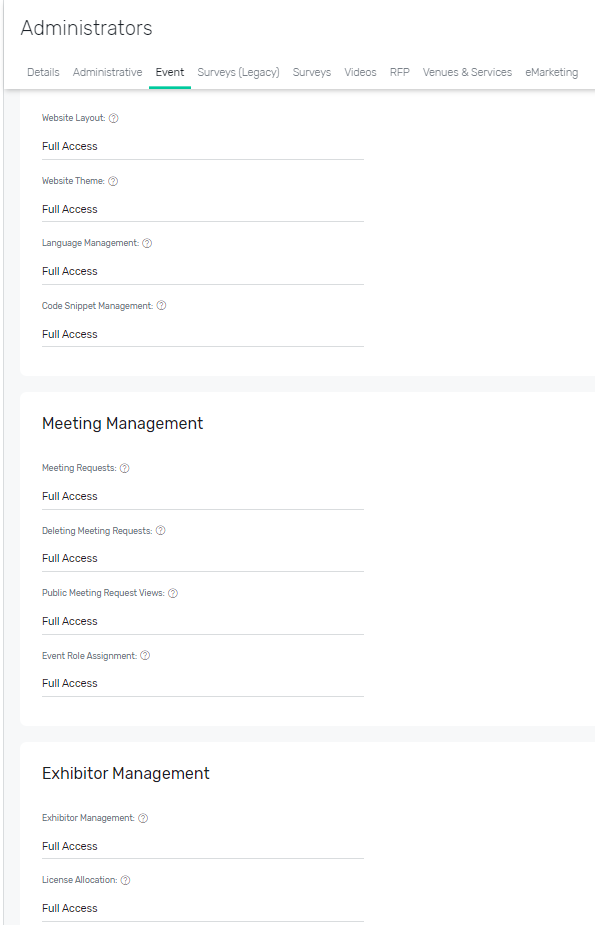Screen dimensions: 595x925
Task: Click Language Management question mark icon
Action: coord(147,243)
